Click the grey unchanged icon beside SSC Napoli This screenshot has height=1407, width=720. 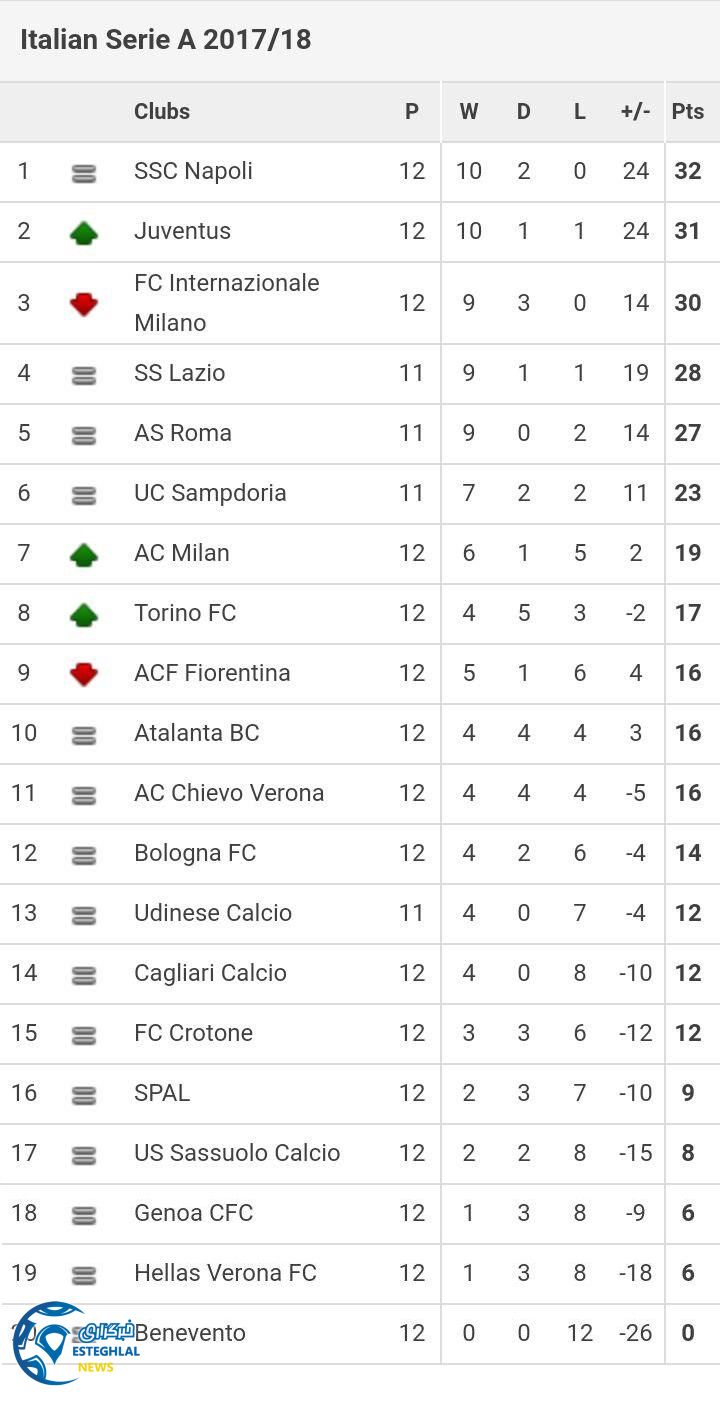click(84, 174)
